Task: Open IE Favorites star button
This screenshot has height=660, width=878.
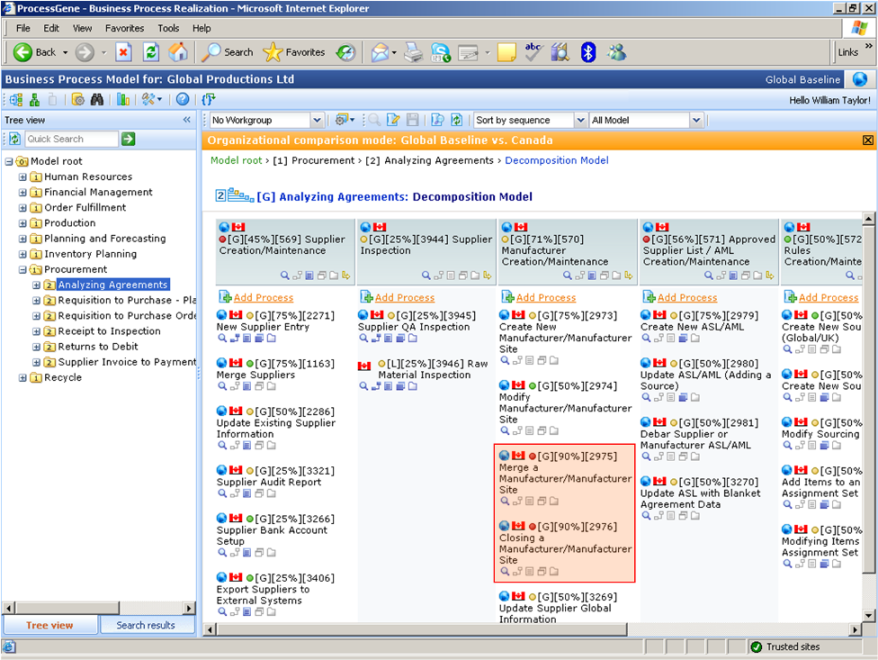Action: coord(293,53)
